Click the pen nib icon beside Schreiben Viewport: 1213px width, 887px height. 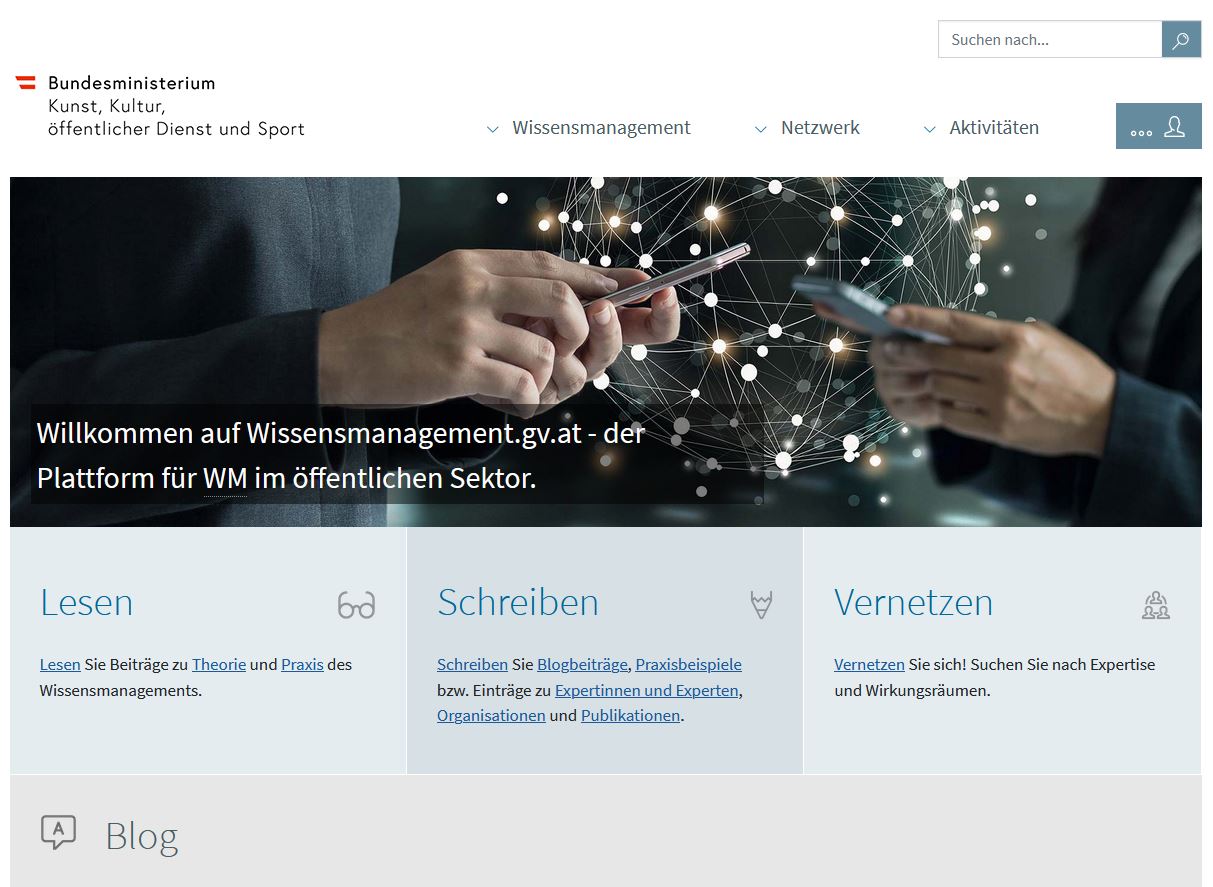click(761, 604)
